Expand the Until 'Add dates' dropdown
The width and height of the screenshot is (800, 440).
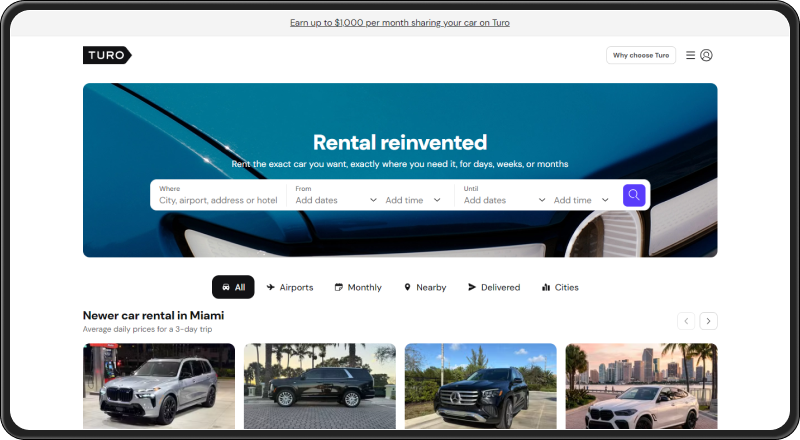[x=504, y=200]
